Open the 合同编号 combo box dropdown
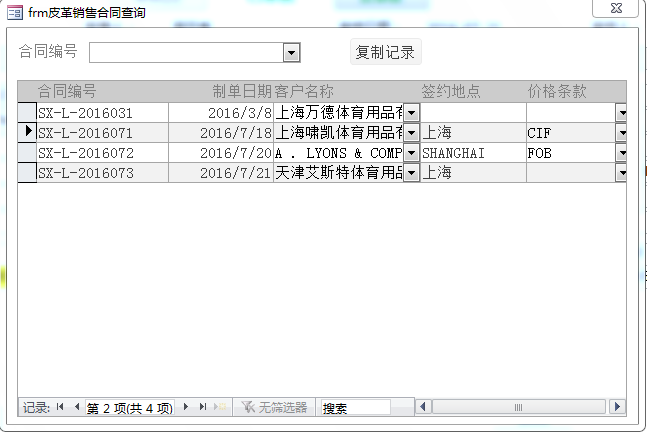This screenshot has width=647, height=432. tap(291, 53)
